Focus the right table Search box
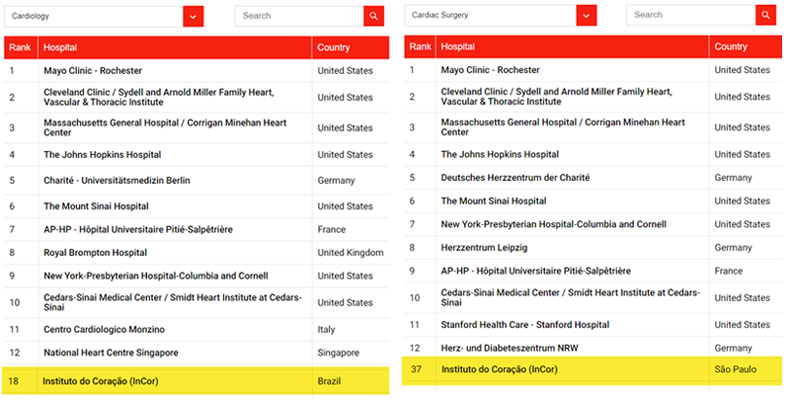The height and width of the screenshot is (403, 790). click(691, 15)
